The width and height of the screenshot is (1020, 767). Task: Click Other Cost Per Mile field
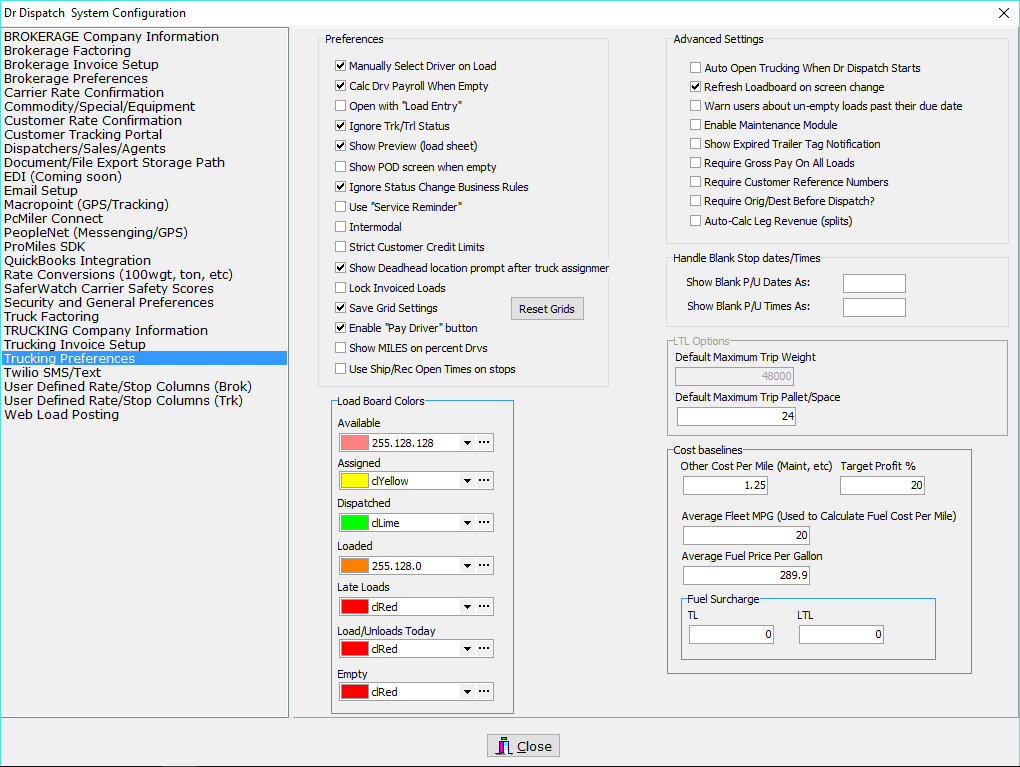[725, 485]
